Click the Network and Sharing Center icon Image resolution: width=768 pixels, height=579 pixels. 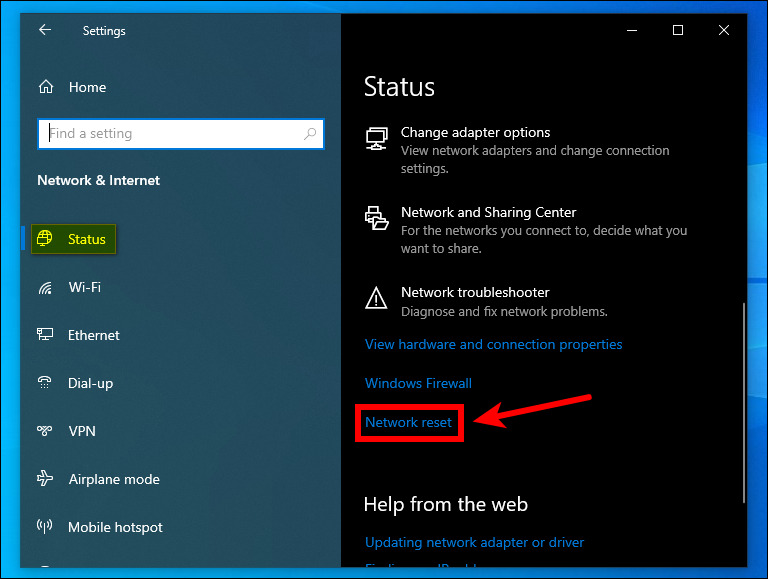[x=377, y=218]
